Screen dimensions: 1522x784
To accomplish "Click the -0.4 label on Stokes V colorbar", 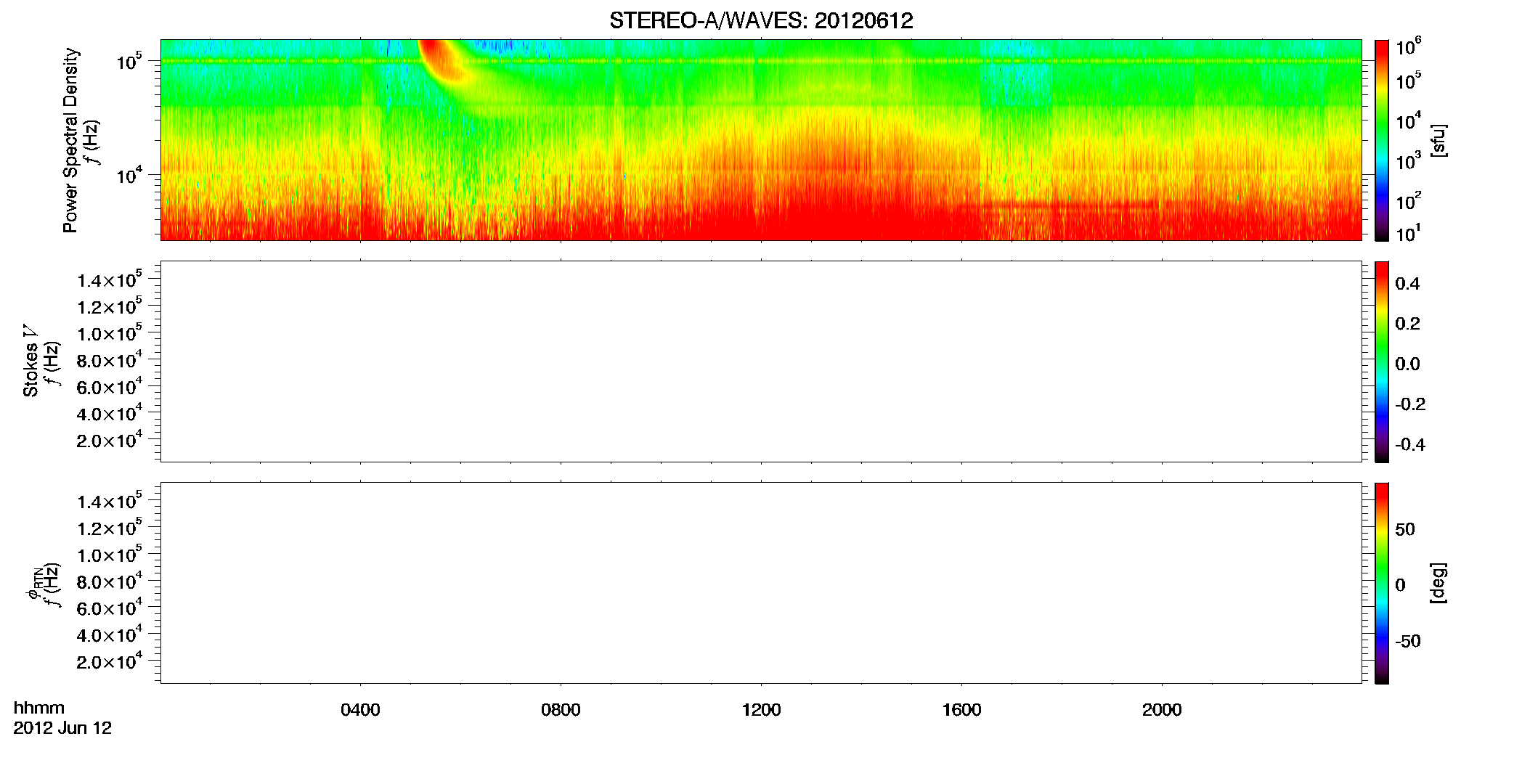I will click(x=1410, y=445).
